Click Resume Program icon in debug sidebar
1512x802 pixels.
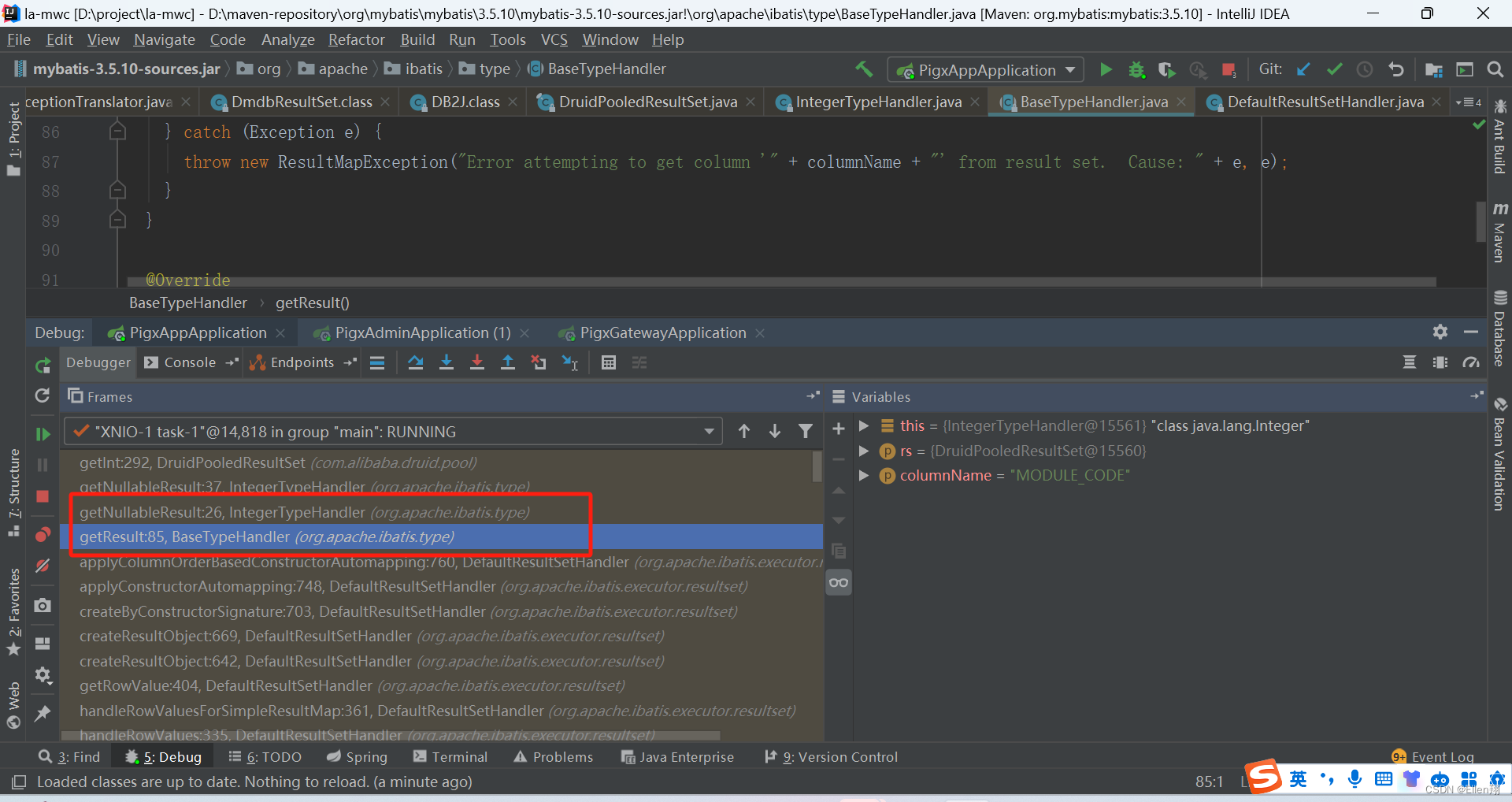pos(43,434)
